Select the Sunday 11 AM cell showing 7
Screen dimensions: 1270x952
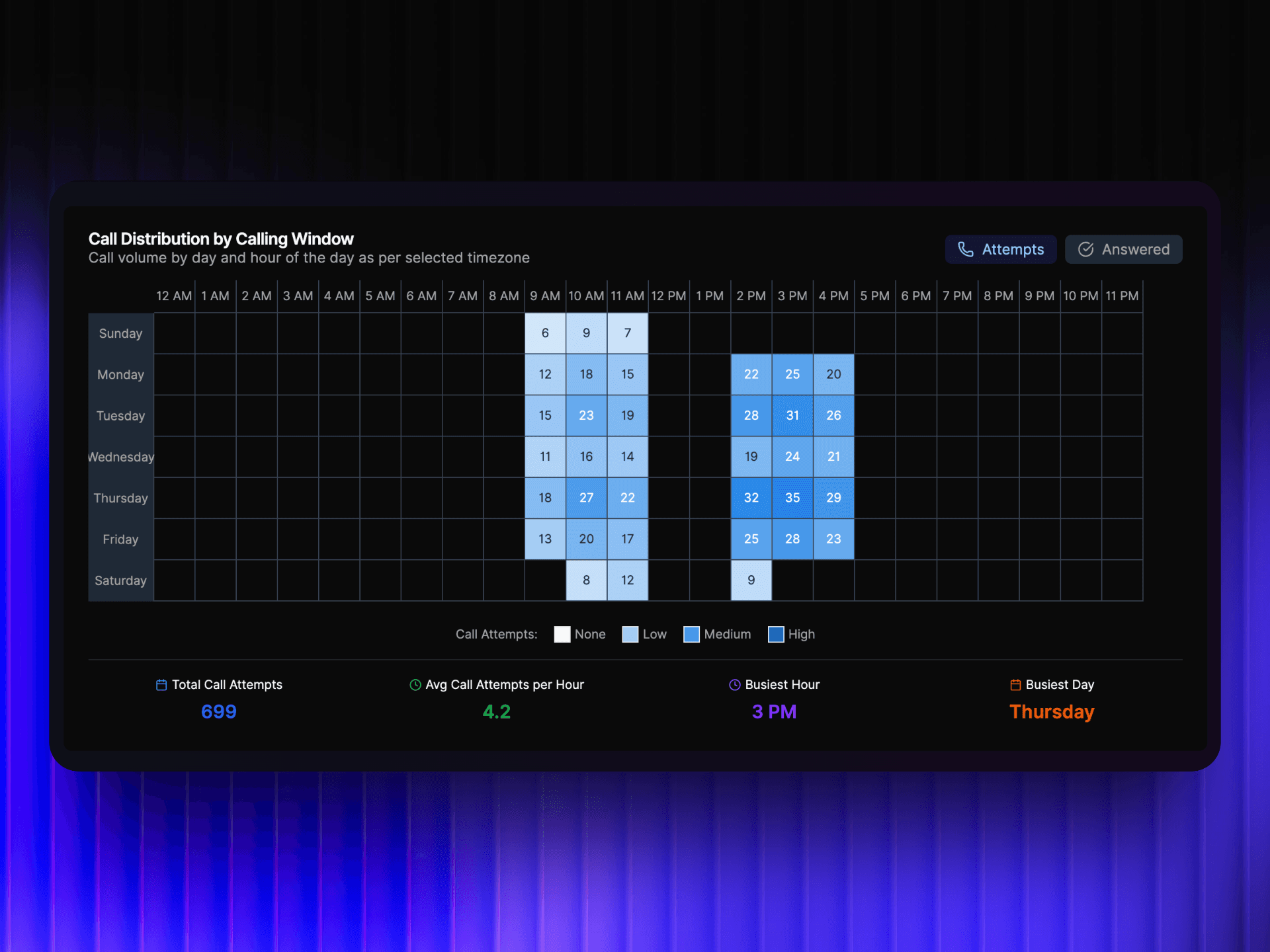[628, 333]
